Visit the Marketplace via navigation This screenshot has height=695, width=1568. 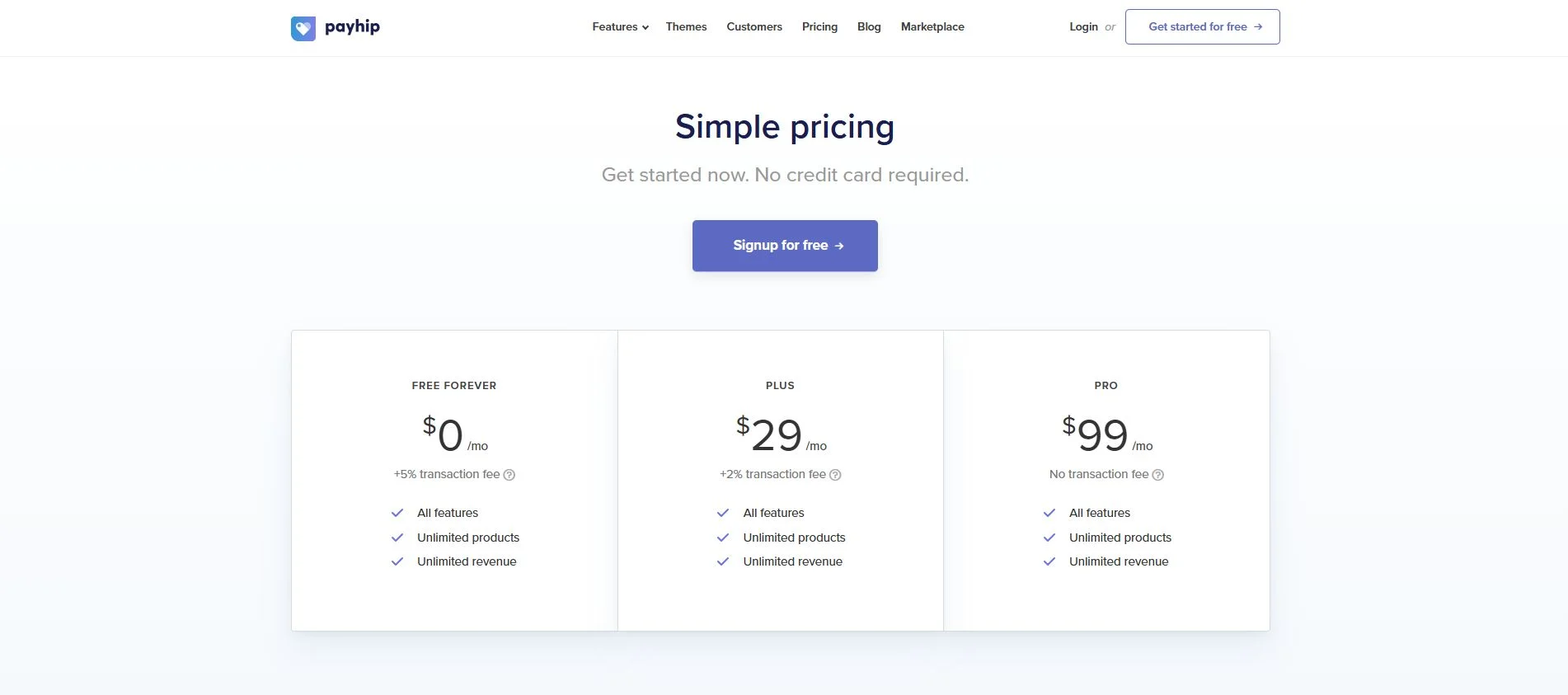tap(932, 26)
